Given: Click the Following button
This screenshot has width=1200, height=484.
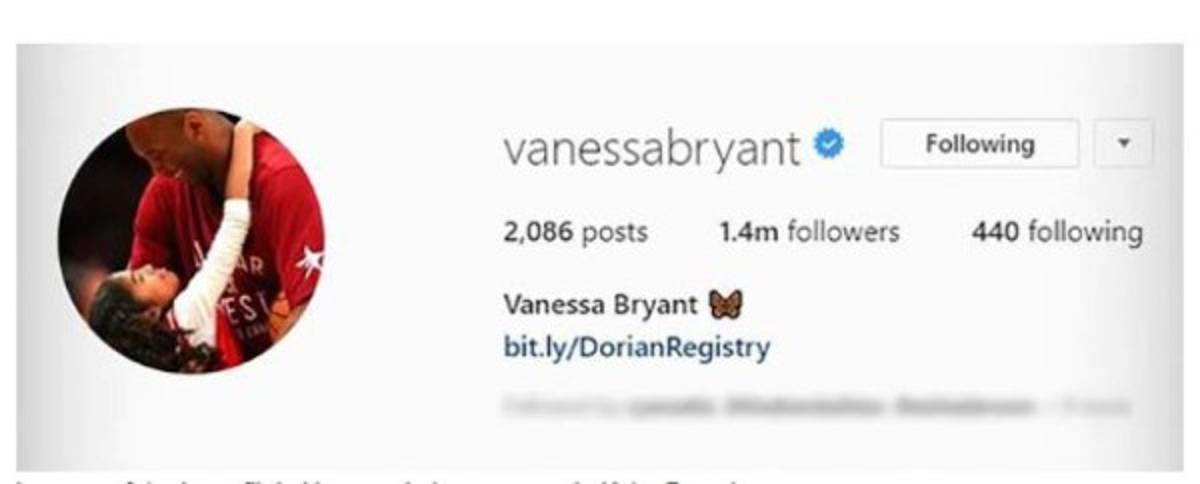Looking at the screenshot, I should tap(979, 144).
